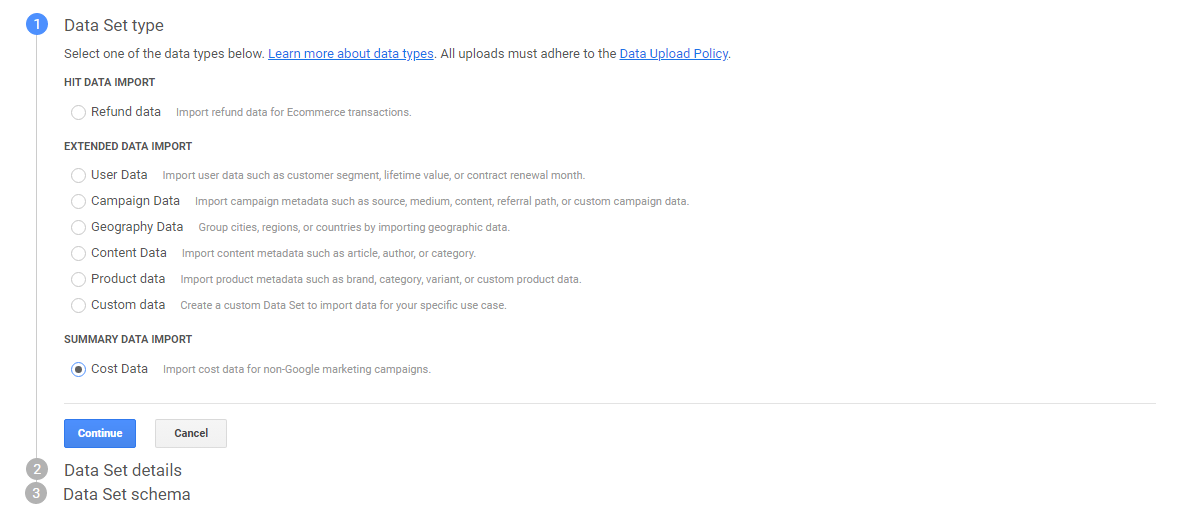Choose Product data radio button
The height and width of the screenshot is (511, 1181).
click(78, 280)
